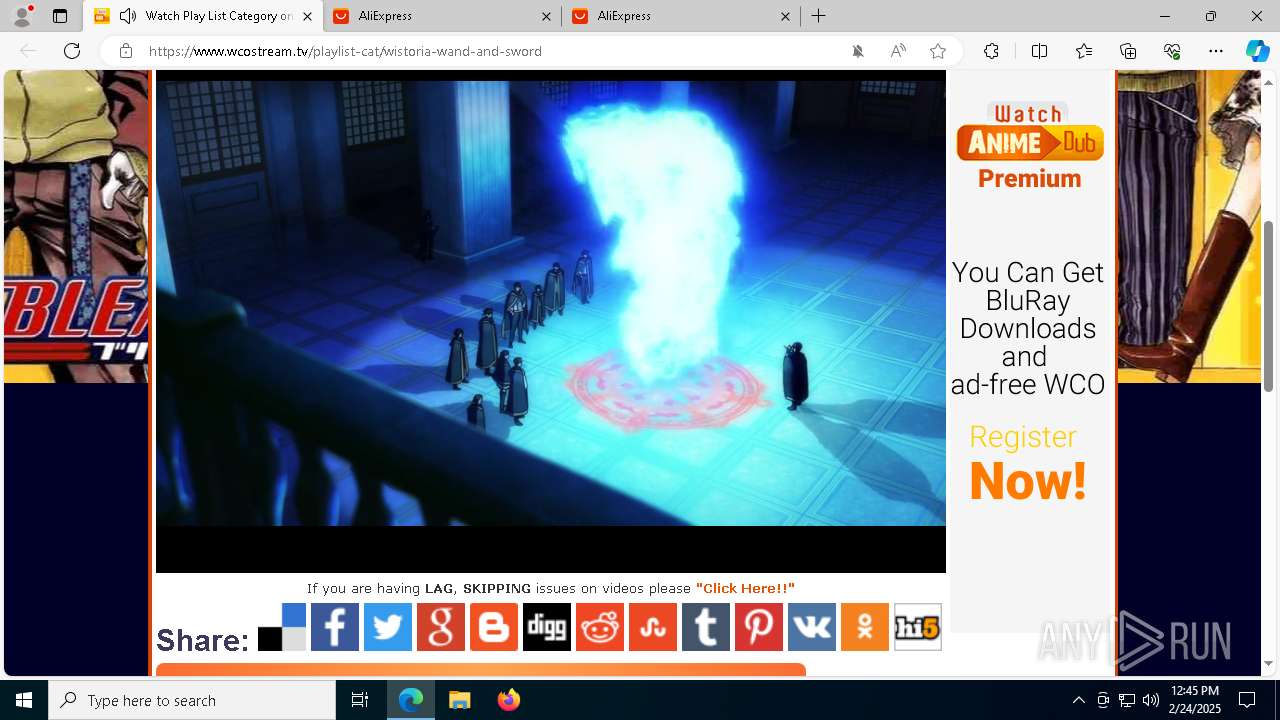The image size is (1280, 720).
Task: Share on Reddit
Action: tap(600, 627)
